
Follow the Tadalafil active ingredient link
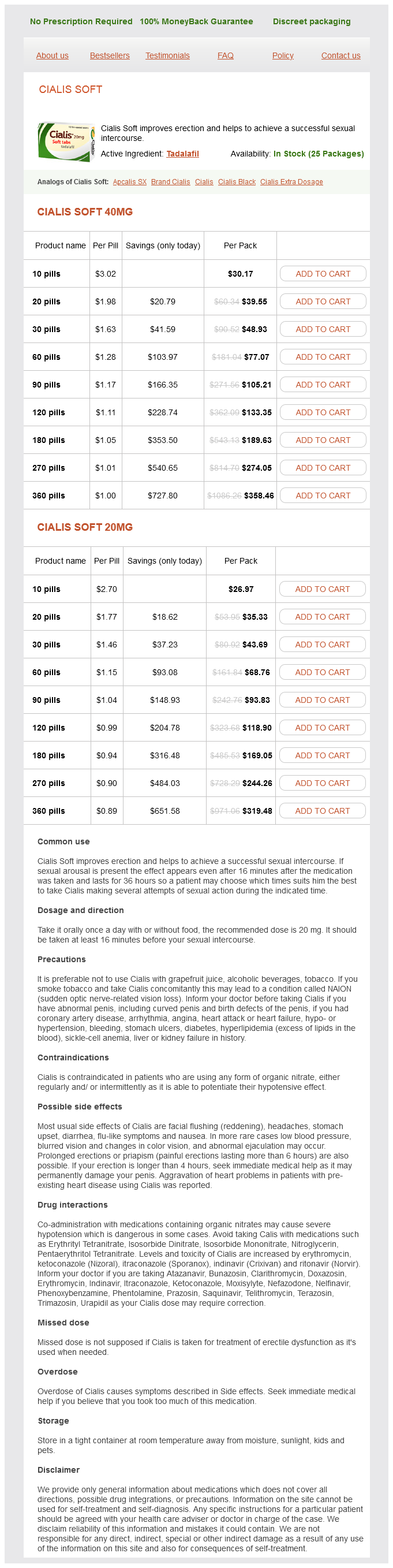tap(182, 154)
